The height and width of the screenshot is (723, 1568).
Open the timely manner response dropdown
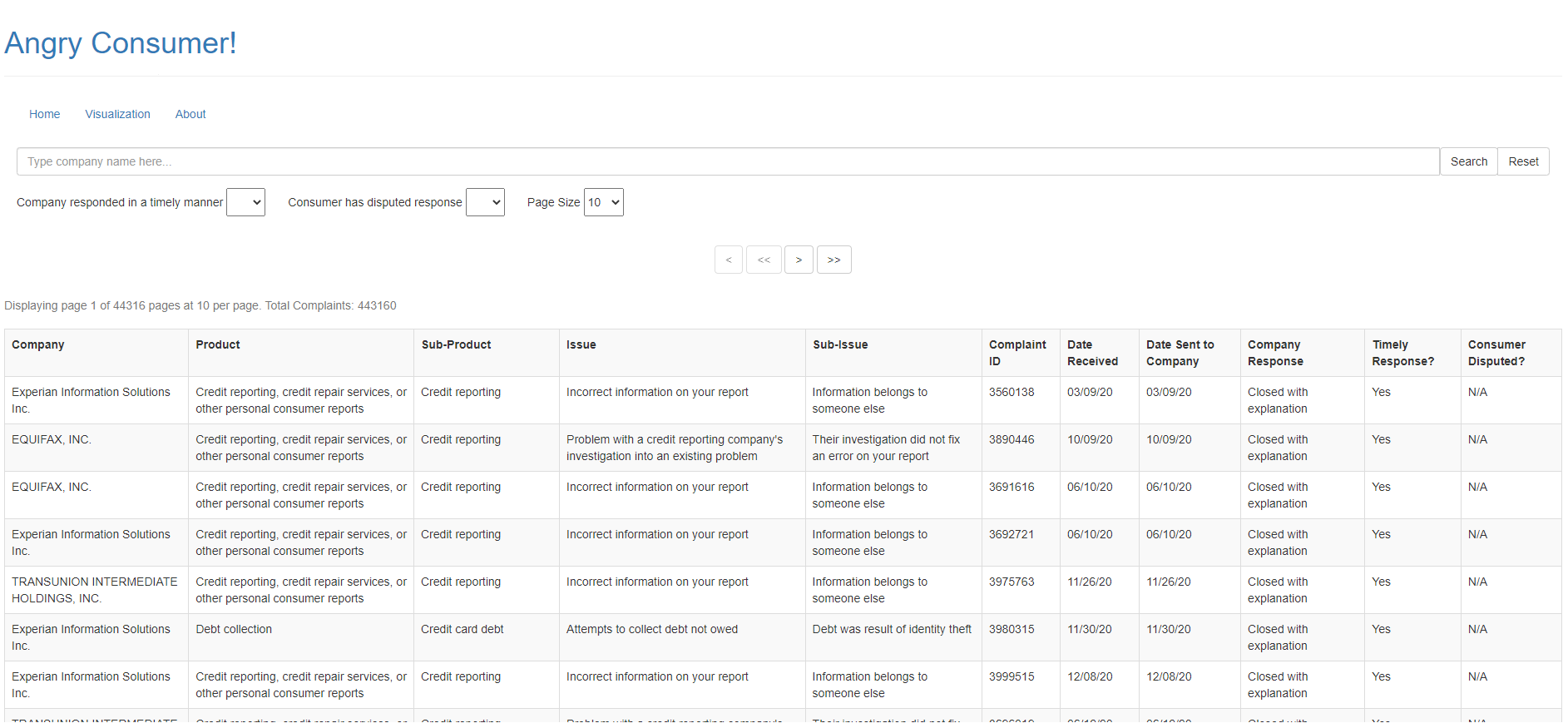pyautogui.click(x=245, y=202)
